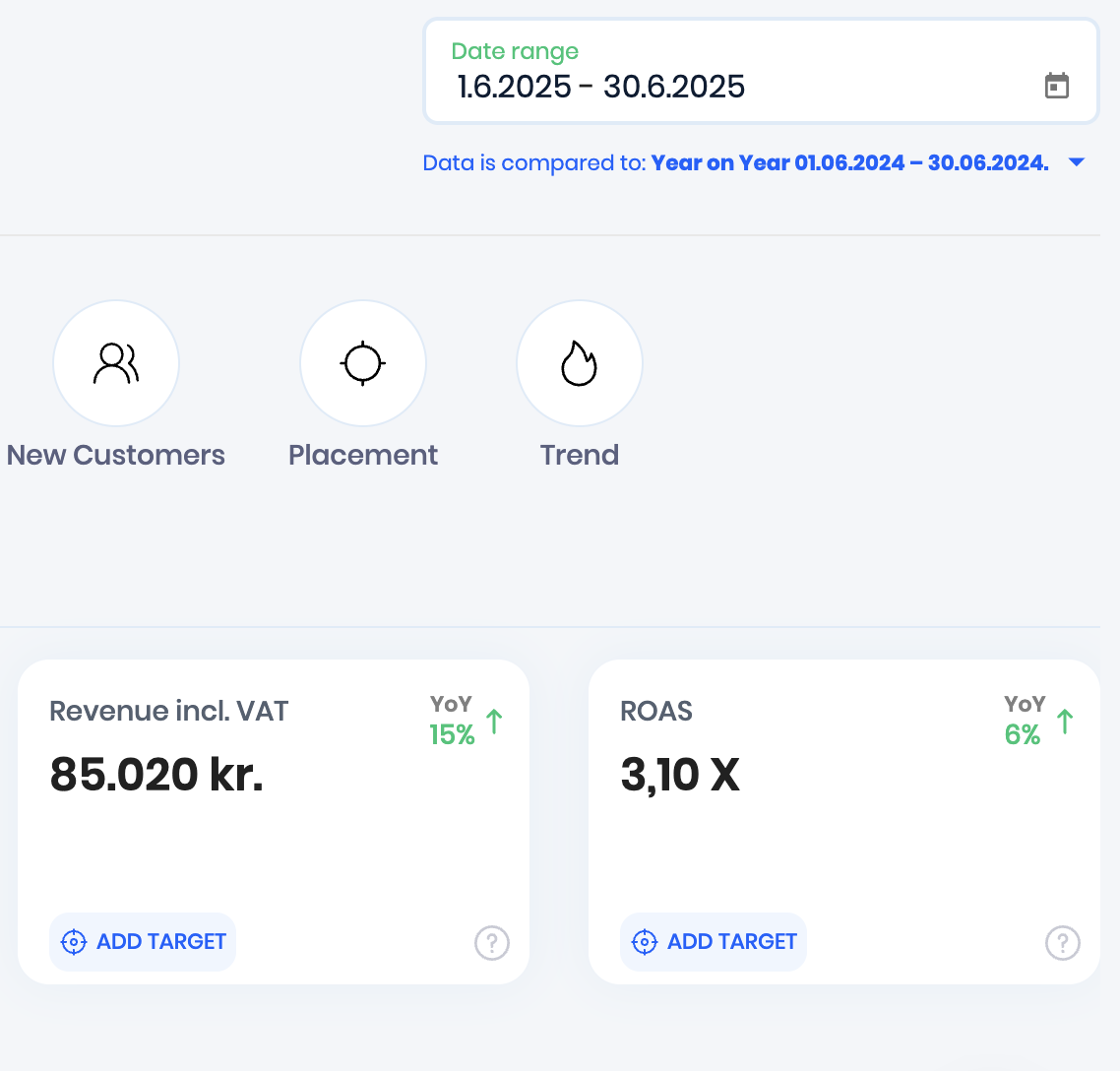Open the help question mark on the ROAS card
The image size is (1120, 1071).
[1062, 942]
